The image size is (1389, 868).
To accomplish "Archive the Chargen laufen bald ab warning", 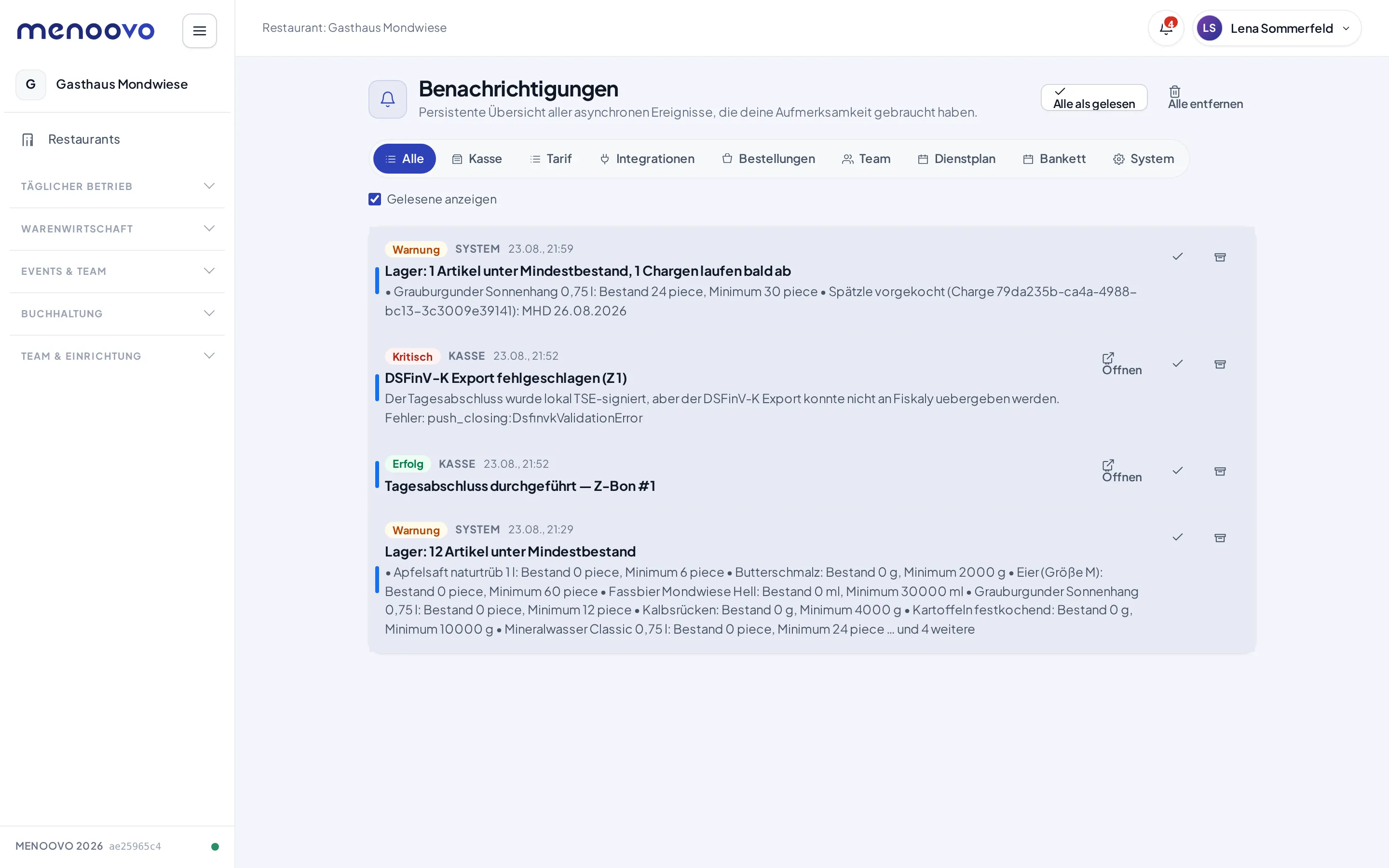I will pyautogui.click(x=1220, y=257).
